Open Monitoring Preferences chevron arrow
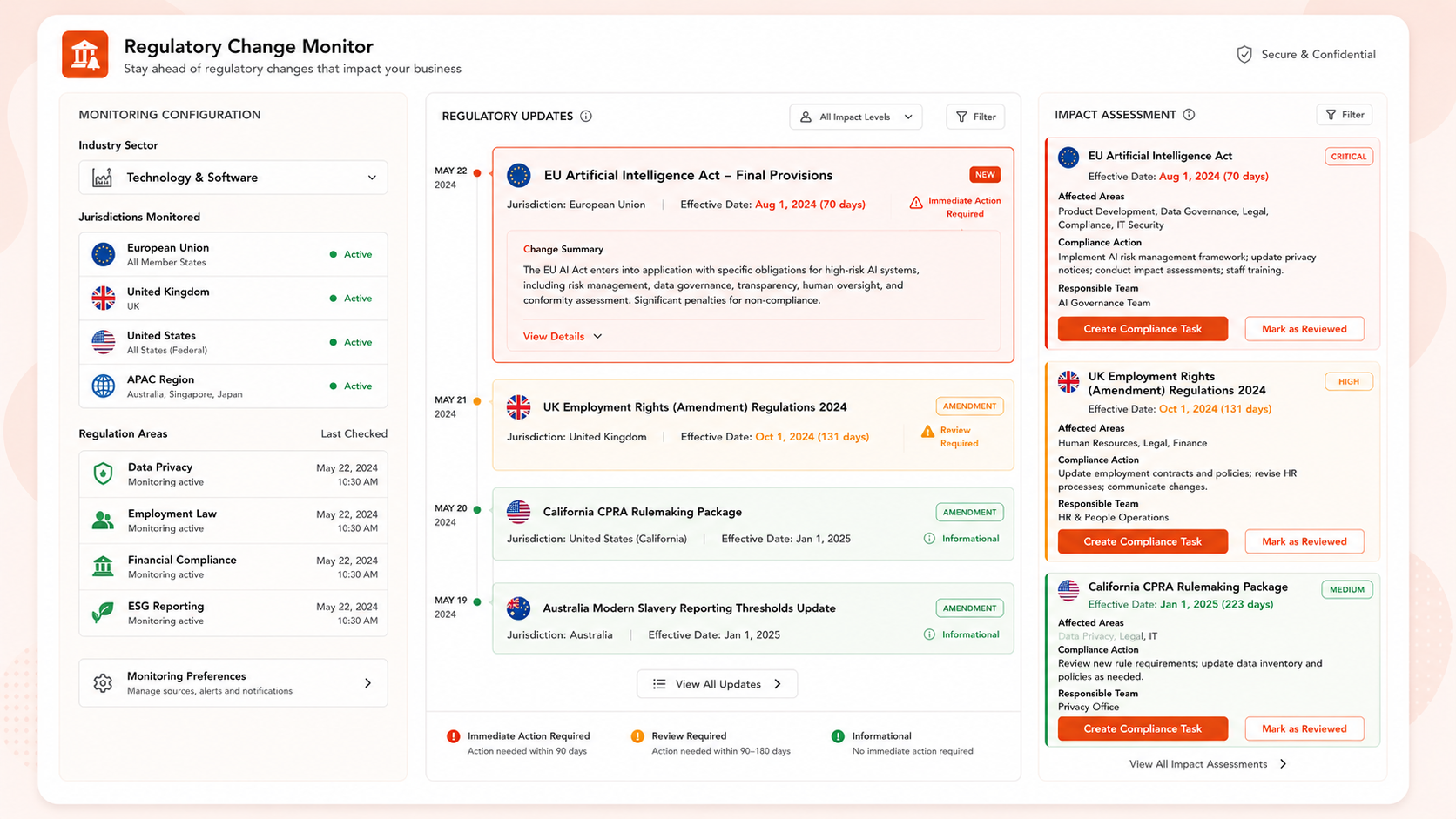 [x=367, y=683]
